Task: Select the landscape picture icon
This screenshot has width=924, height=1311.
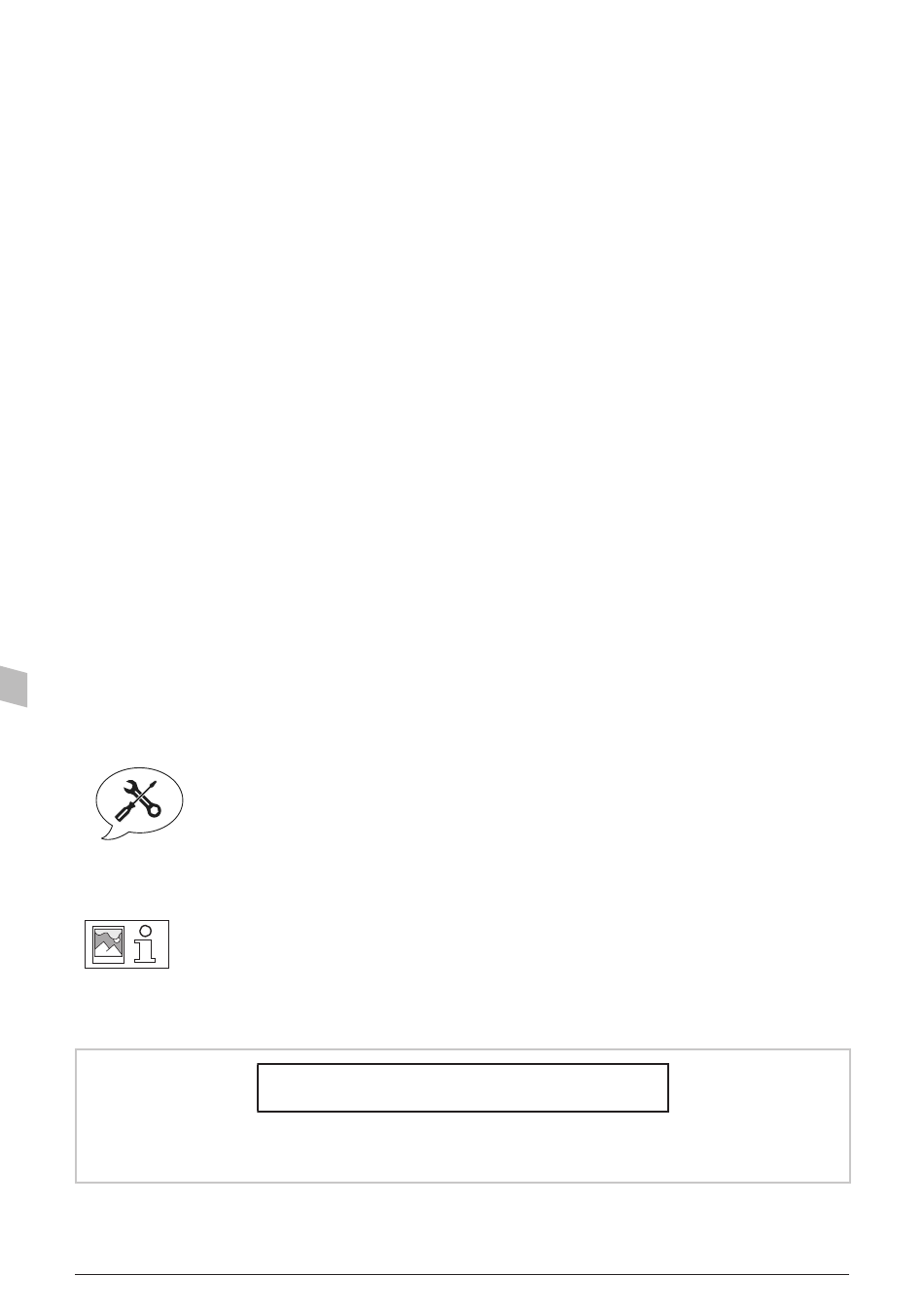Action: pos(108,944)
